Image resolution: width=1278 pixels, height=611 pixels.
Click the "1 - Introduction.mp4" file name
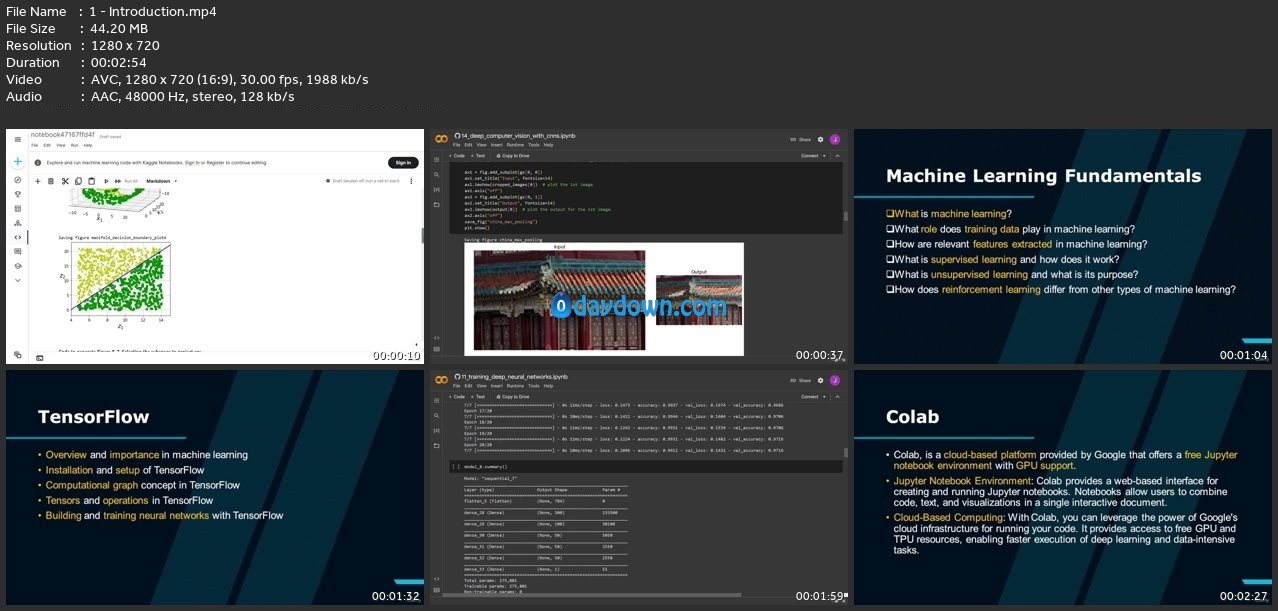click(x=153, y=11)
